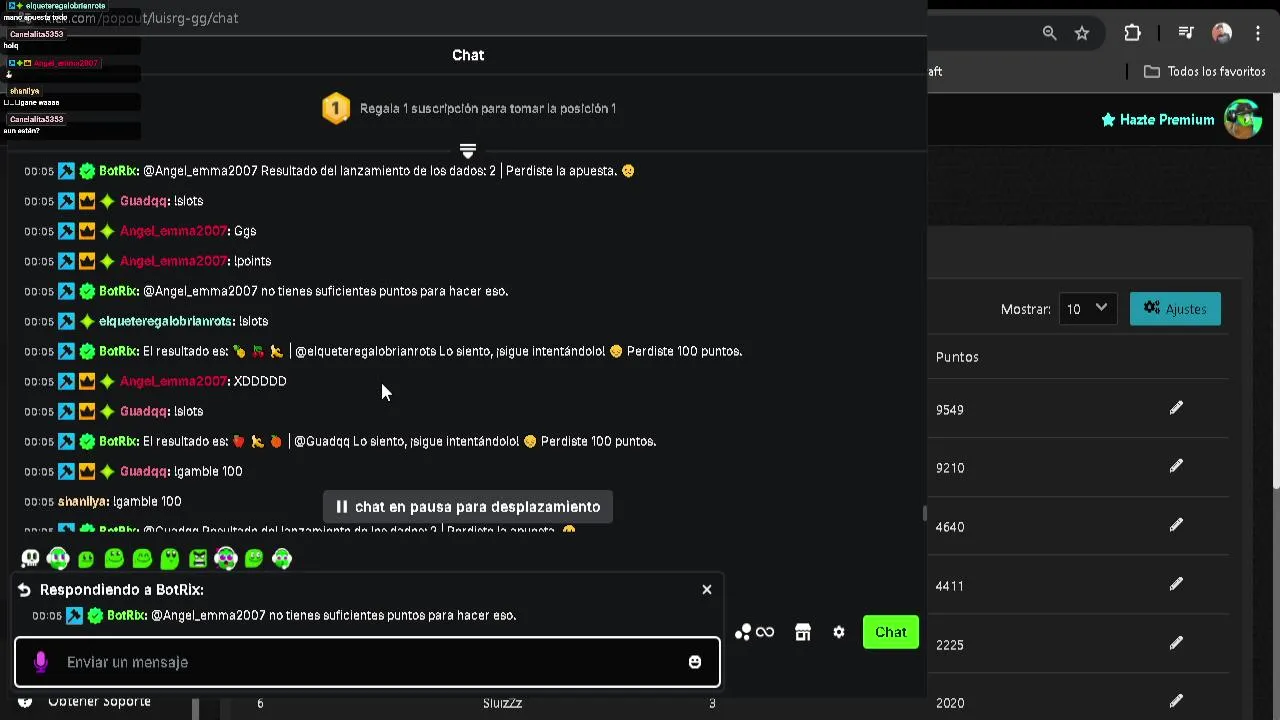Dismiss the reply to BotRix banner
Viewport: 1280px width, 720px height.
707,589
